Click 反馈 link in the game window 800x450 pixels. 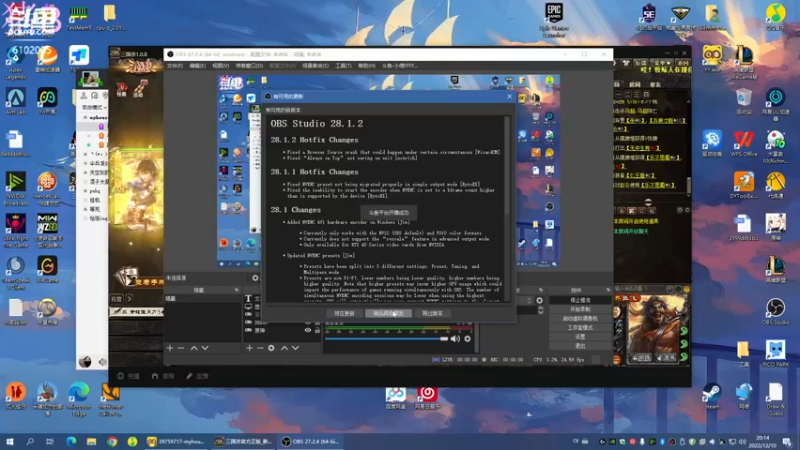(x=197, y=376)
